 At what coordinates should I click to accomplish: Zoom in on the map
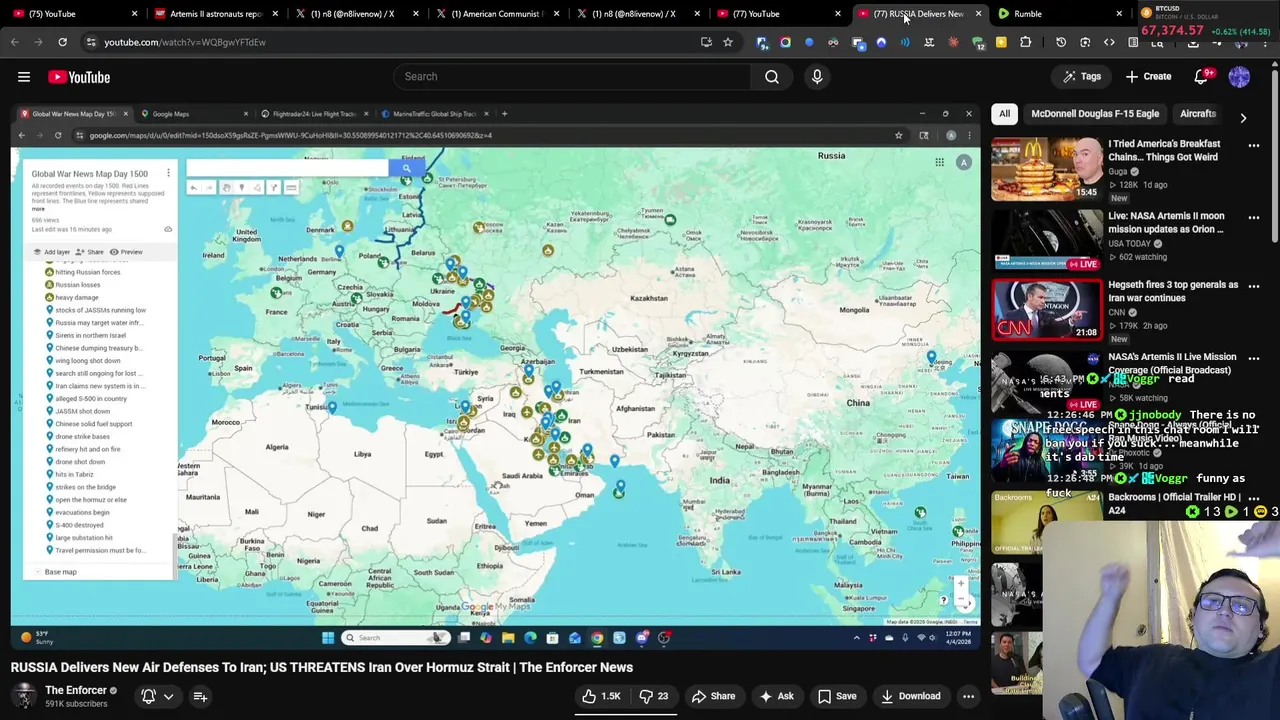coord(961,583)
